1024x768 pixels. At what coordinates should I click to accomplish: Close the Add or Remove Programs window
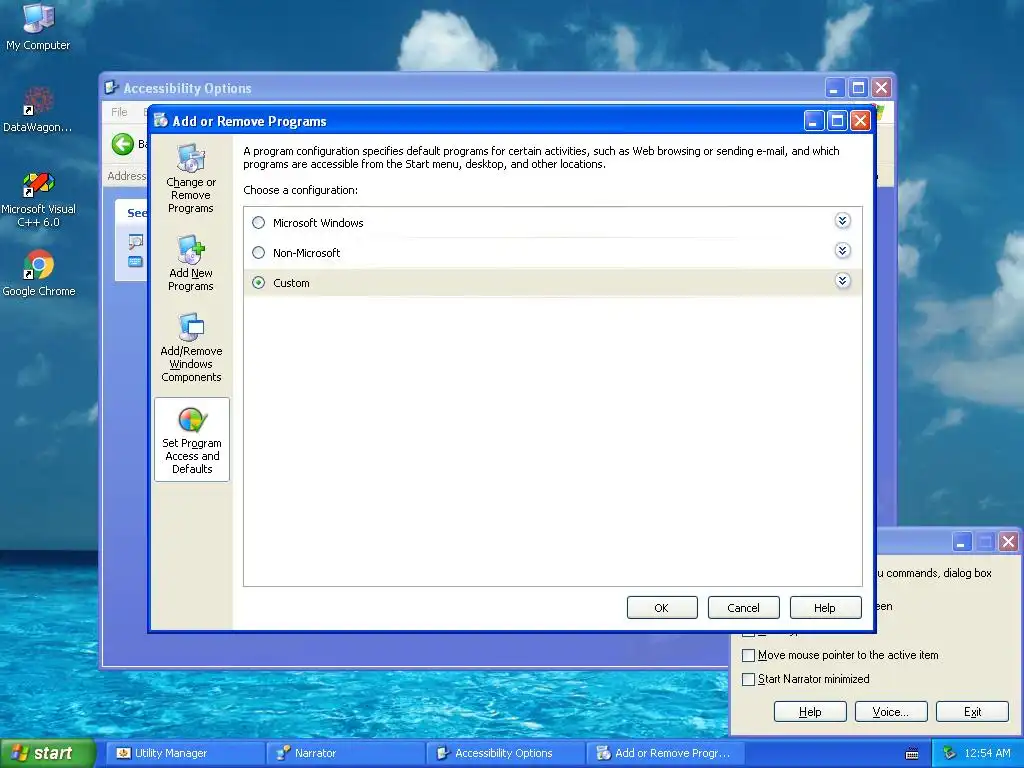[x=860, y=121]
